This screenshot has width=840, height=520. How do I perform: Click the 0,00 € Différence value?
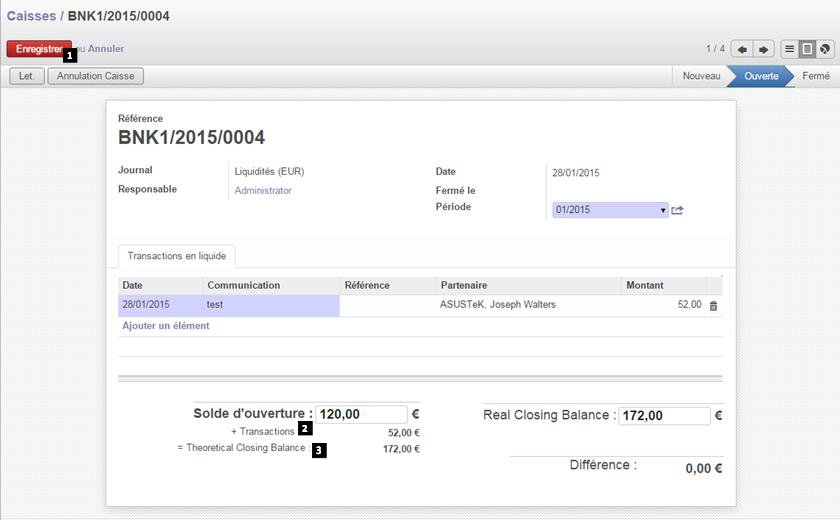(x=704, y=469)
